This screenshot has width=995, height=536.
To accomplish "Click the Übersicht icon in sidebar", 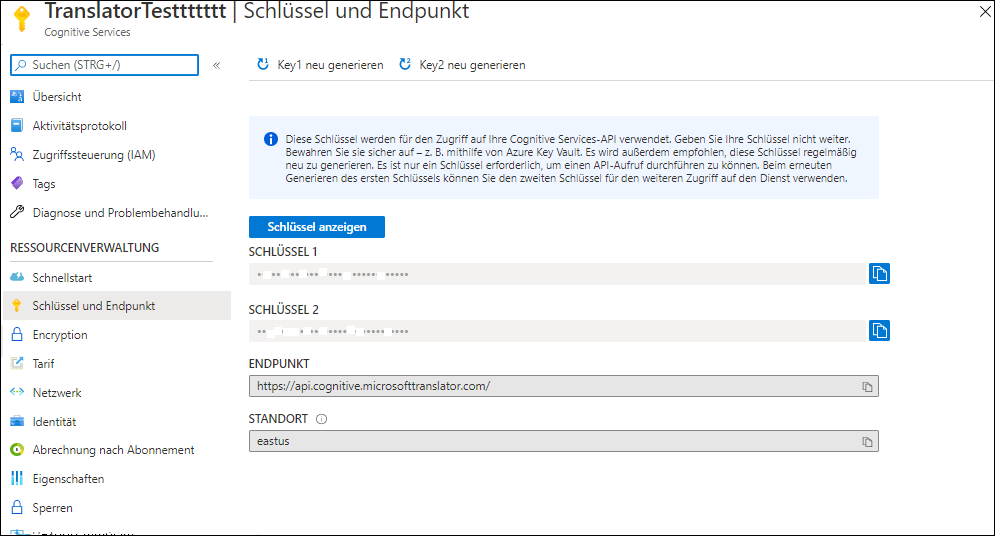I will coord(17,96).
